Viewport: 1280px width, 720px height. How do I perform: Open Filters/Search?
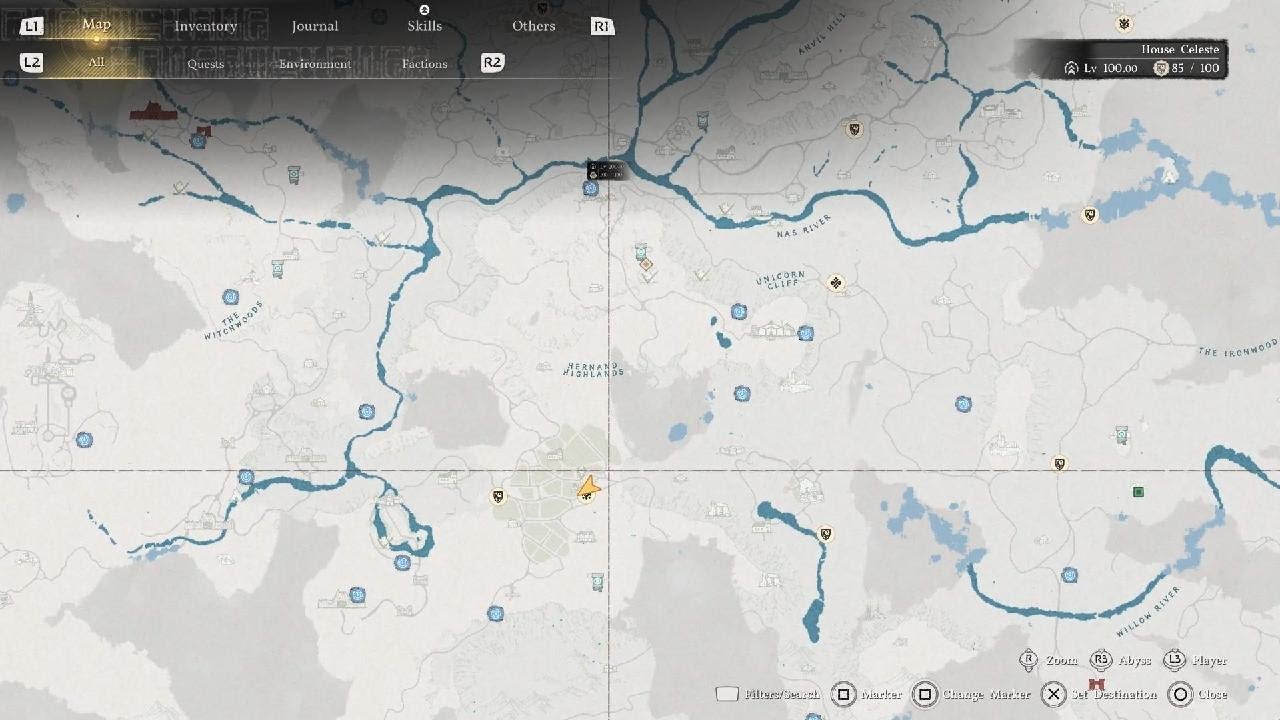tap(782, 694)
